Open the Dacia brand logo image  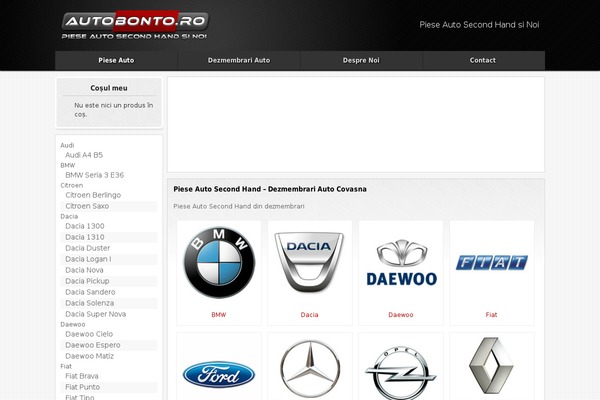(x=309, y=262)
